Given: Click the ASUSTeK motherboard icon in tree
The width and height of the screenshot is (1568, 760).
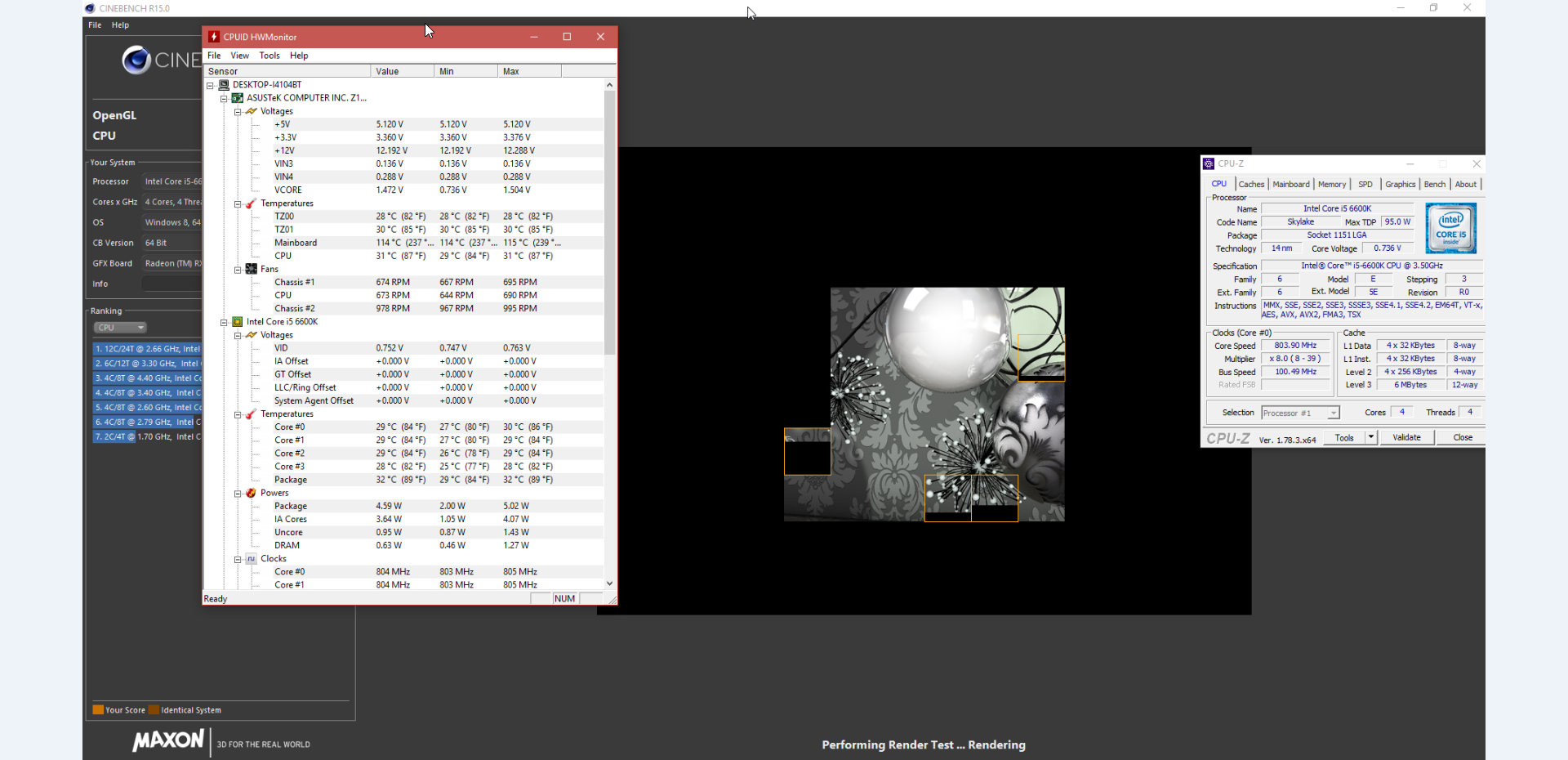Looking at the screenshot, I should click(238, 98).
